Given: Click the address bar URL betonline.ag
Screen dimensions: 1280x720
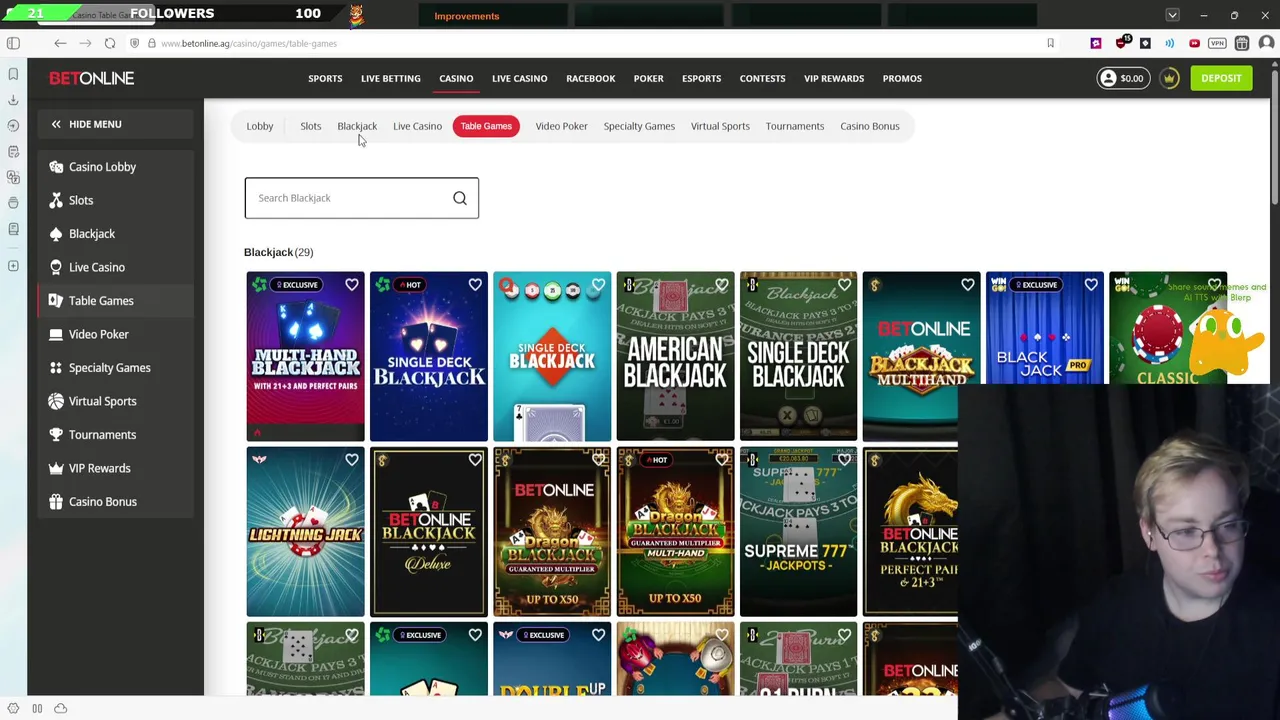Looking at the screenshot, I should pos(249,43).
